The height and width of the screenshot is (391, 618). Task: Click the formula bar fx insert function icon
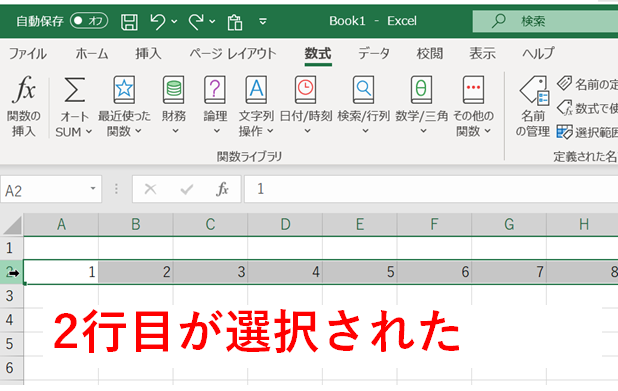223,190
